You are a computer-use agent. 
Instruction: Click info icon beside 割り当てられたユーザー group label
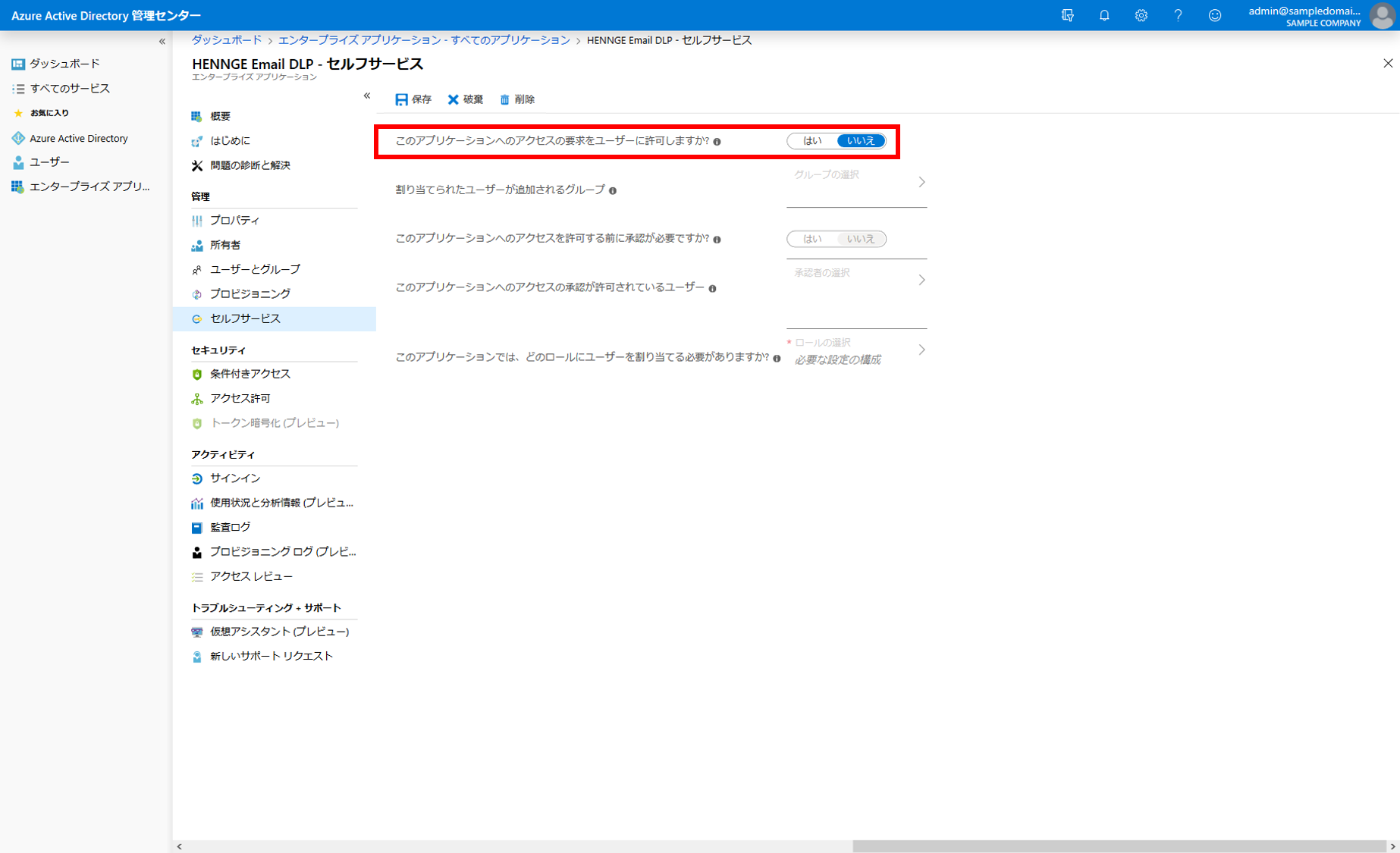coord(613,191)
